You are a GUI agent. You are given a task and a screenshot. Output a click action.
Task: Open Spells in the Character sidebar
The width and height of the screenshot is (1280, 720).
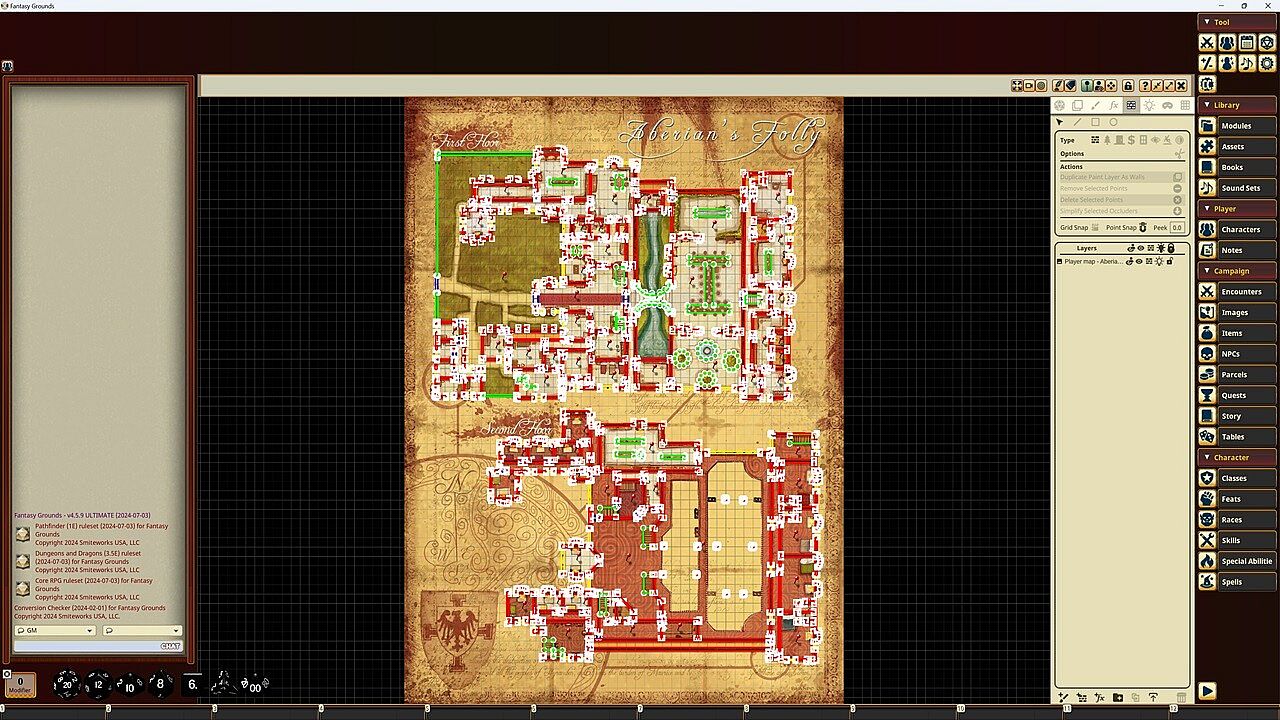pyautogui.click(x=1237, y=582)
